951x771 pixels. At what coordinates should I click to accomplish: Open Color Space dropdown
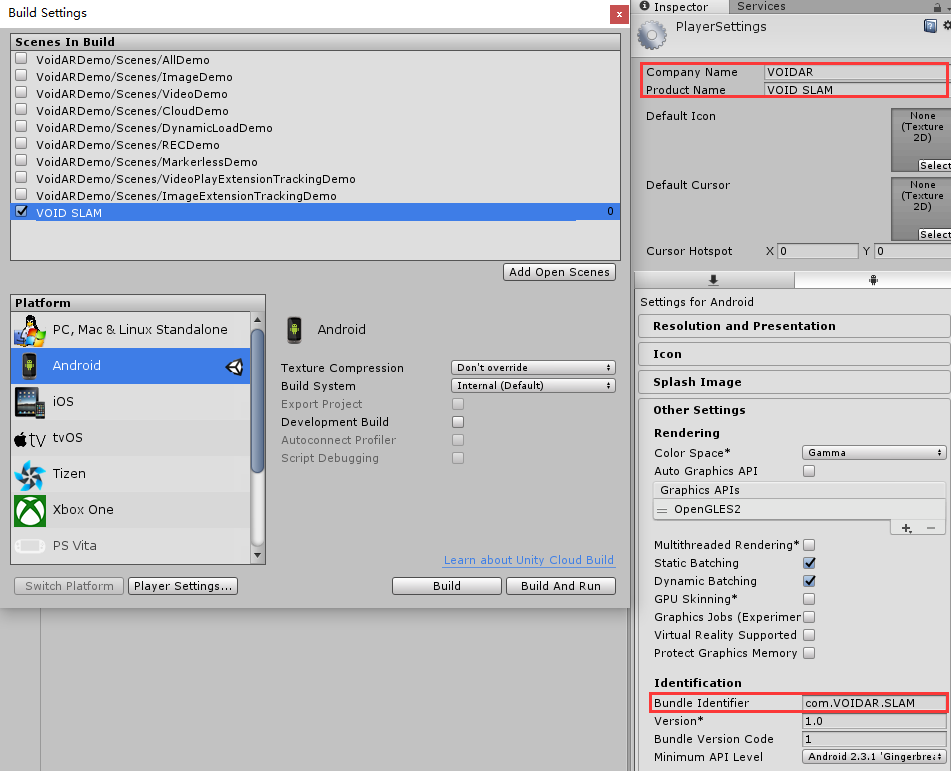point(874,453)
